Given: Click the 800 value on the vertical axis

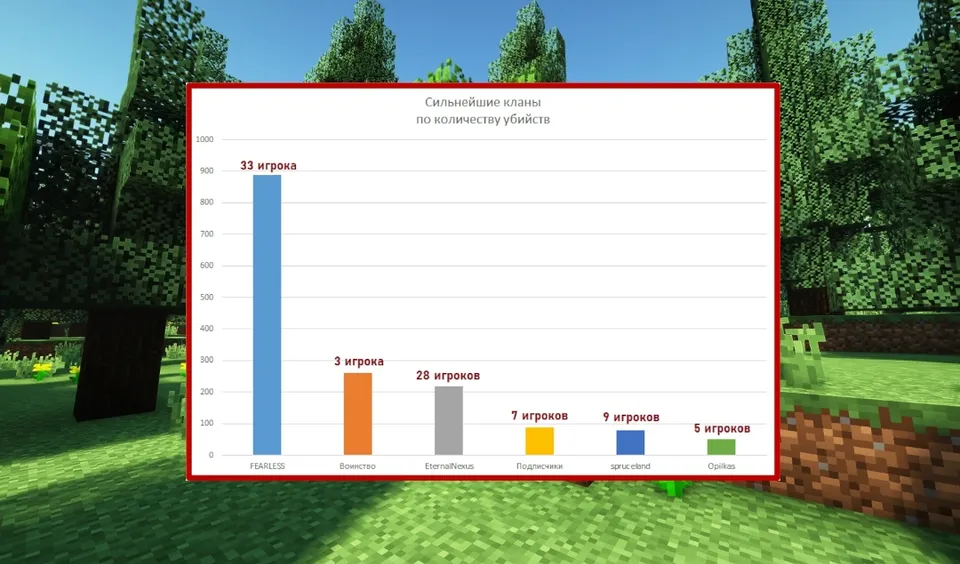Looking at the screenshot, I should 207,202.
